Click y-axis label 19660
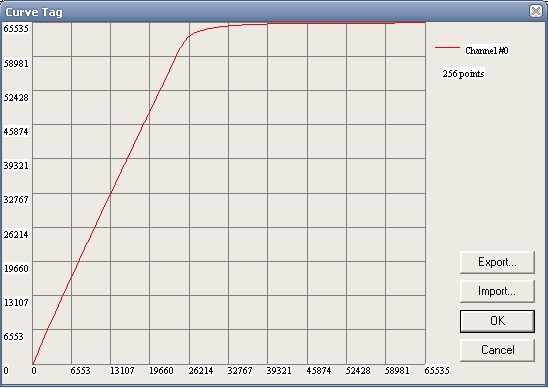548x388 pixels. coord(16,268)
